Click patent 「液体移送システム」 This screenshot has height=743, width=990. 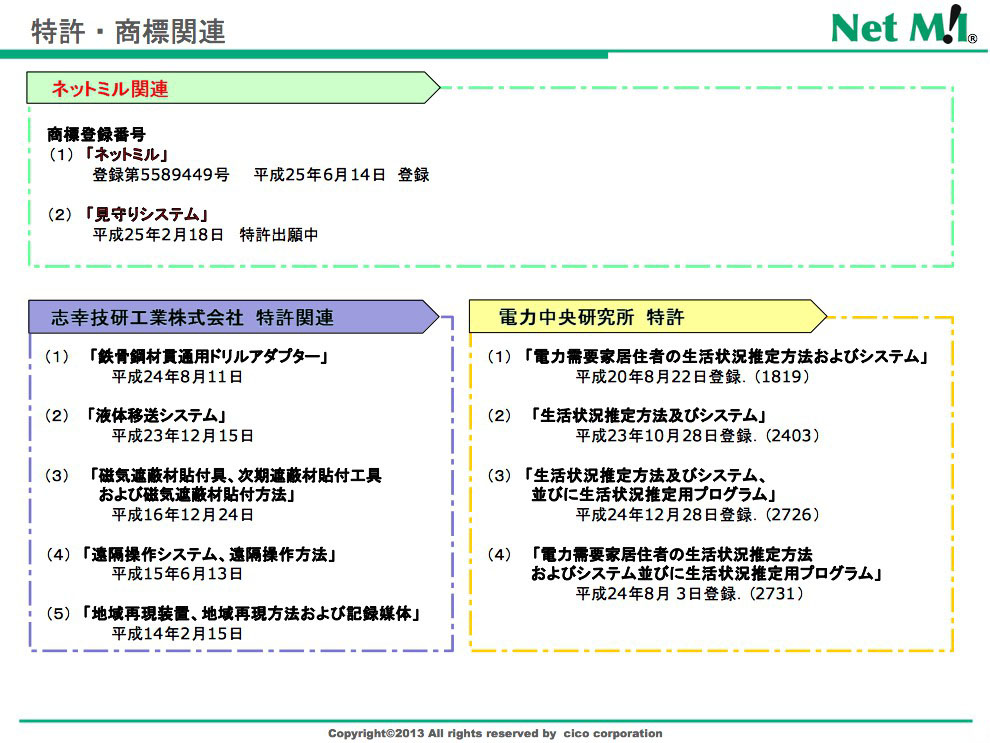[156, 415]
